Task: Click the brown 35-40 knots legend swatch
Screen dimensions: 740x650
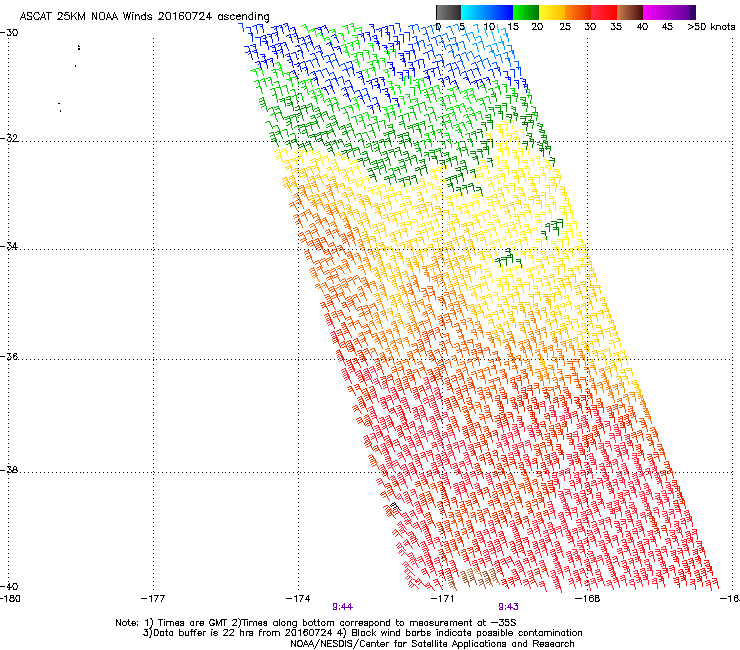Action: coord(630,12)
